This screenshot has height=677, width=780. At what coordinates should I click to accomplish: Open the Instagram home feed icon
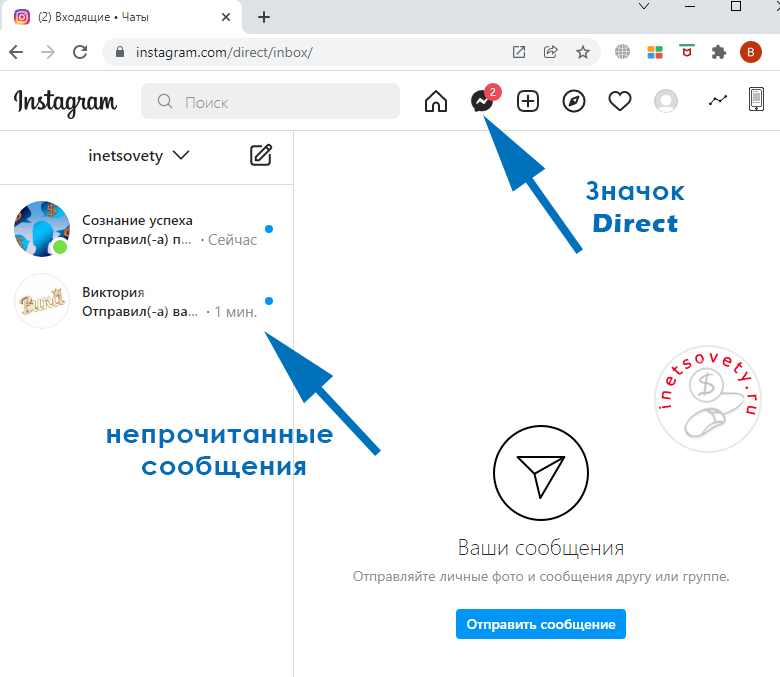pos(436,101)
